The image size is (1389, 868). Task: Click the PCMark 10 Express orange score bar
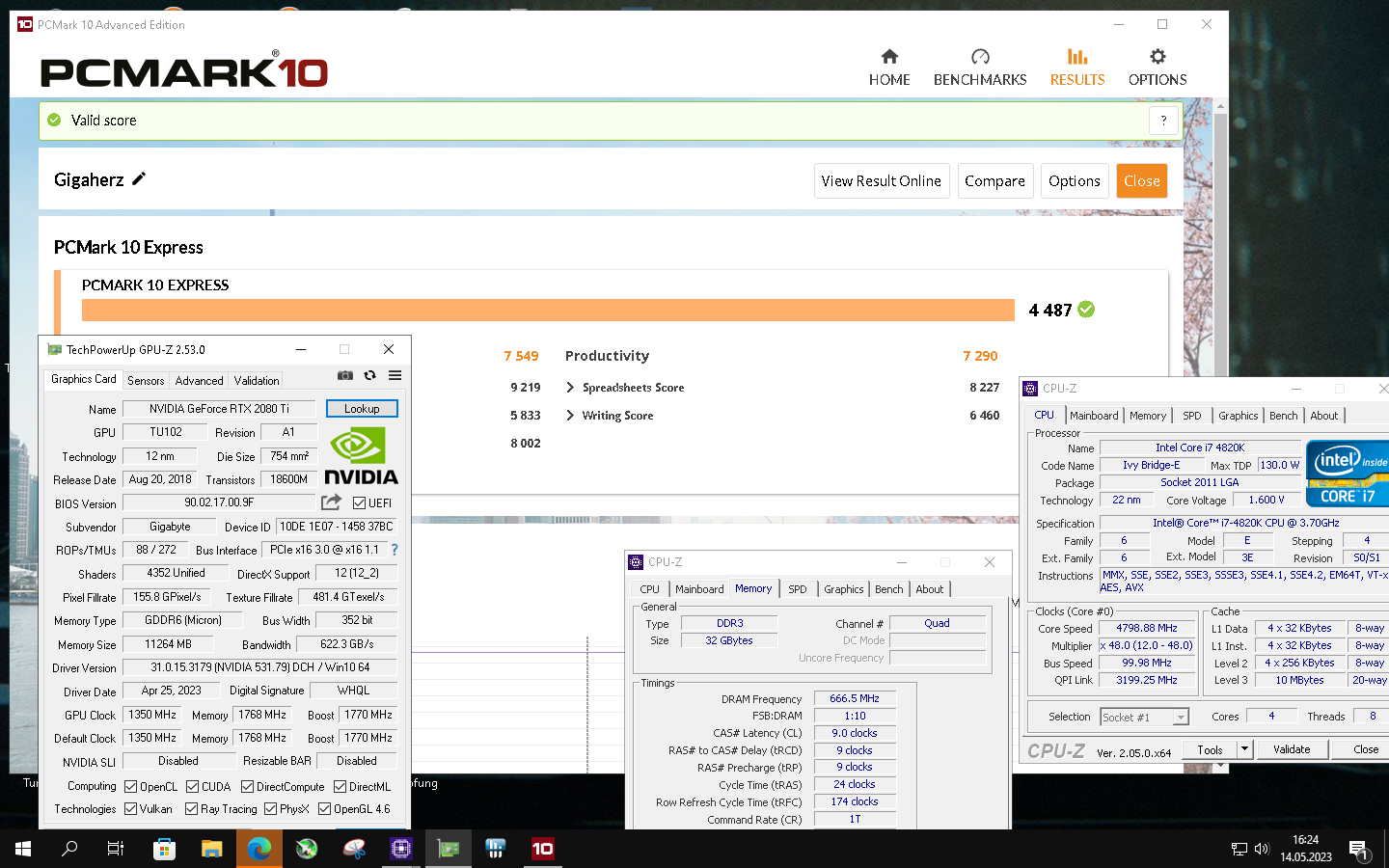coord(548,310)
